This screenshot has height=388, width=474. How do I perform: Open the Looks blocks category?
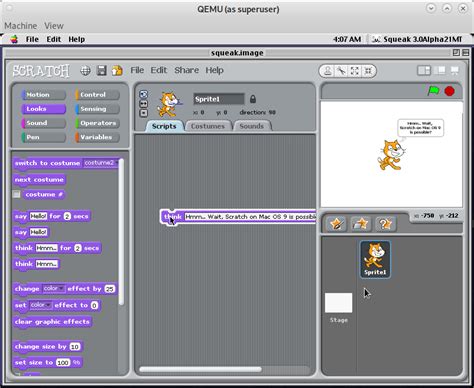44,109
